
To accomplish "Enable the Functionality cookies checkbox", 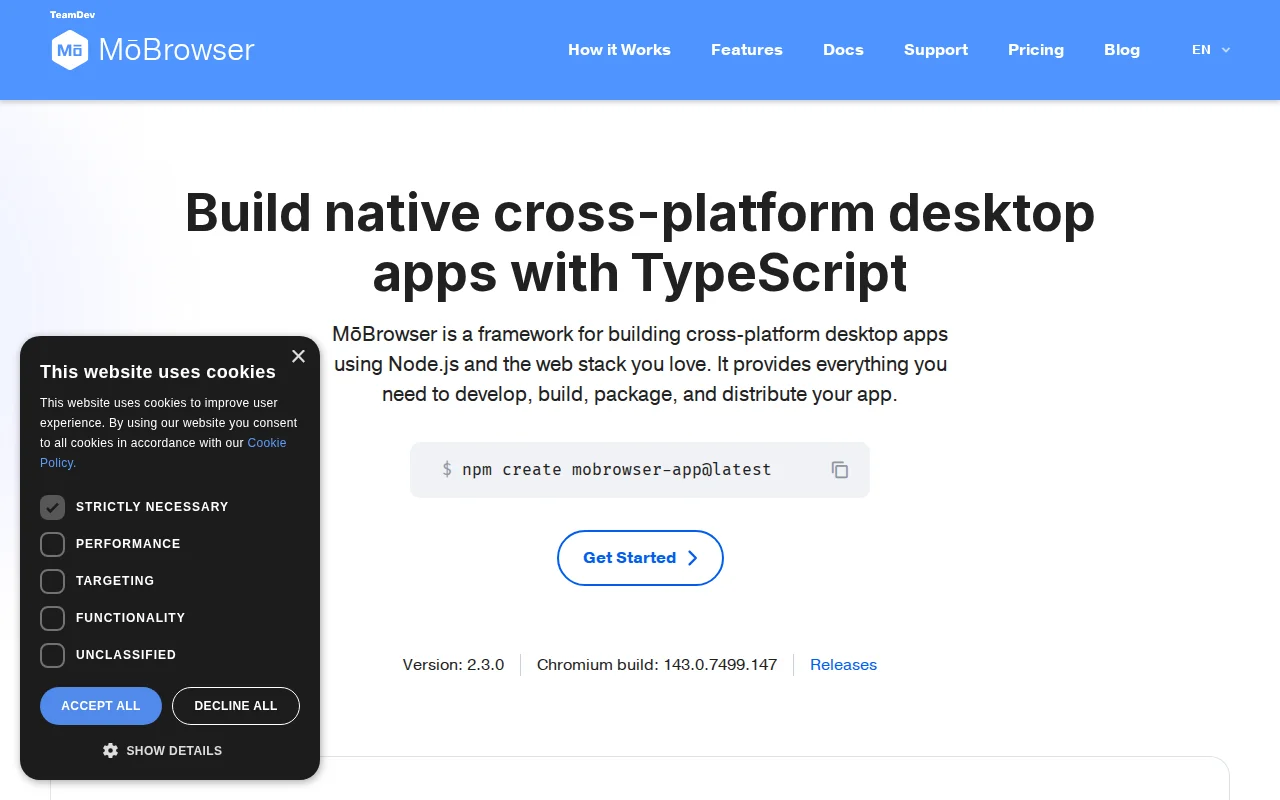I will click(52, 618).
